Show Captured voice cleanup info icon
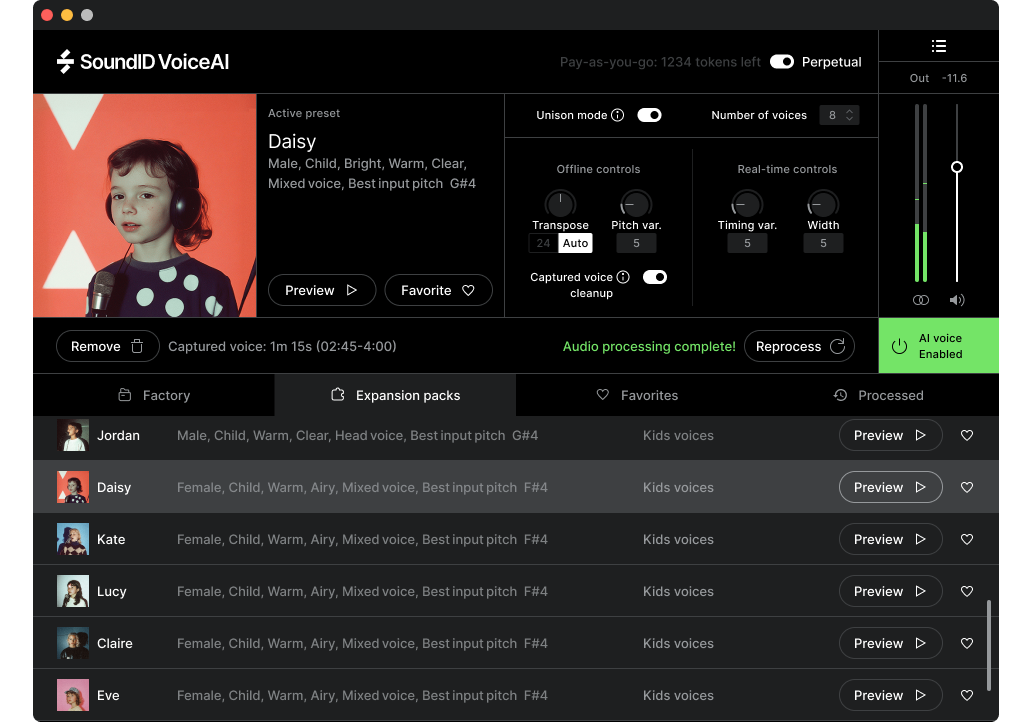1032x722 pixels. (623, 277)
